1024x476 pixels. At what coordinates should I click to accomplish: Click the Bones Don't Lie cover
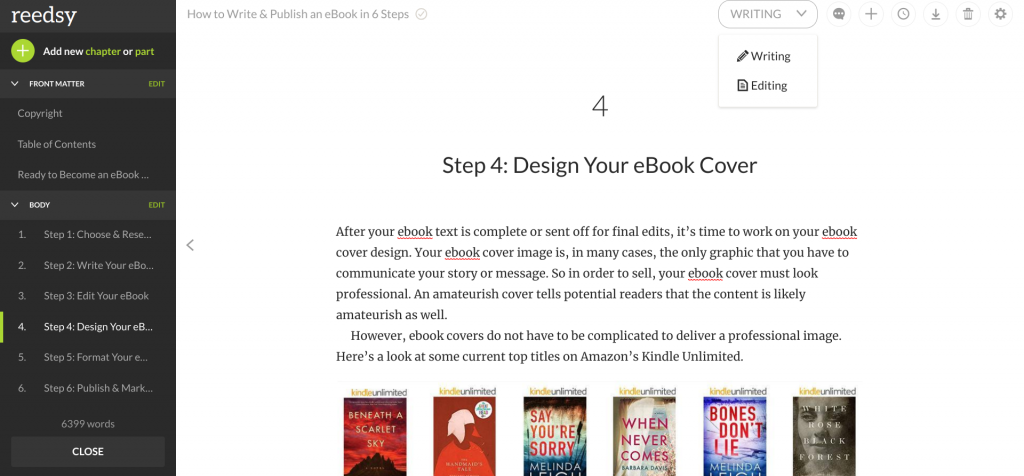(735, 436)
